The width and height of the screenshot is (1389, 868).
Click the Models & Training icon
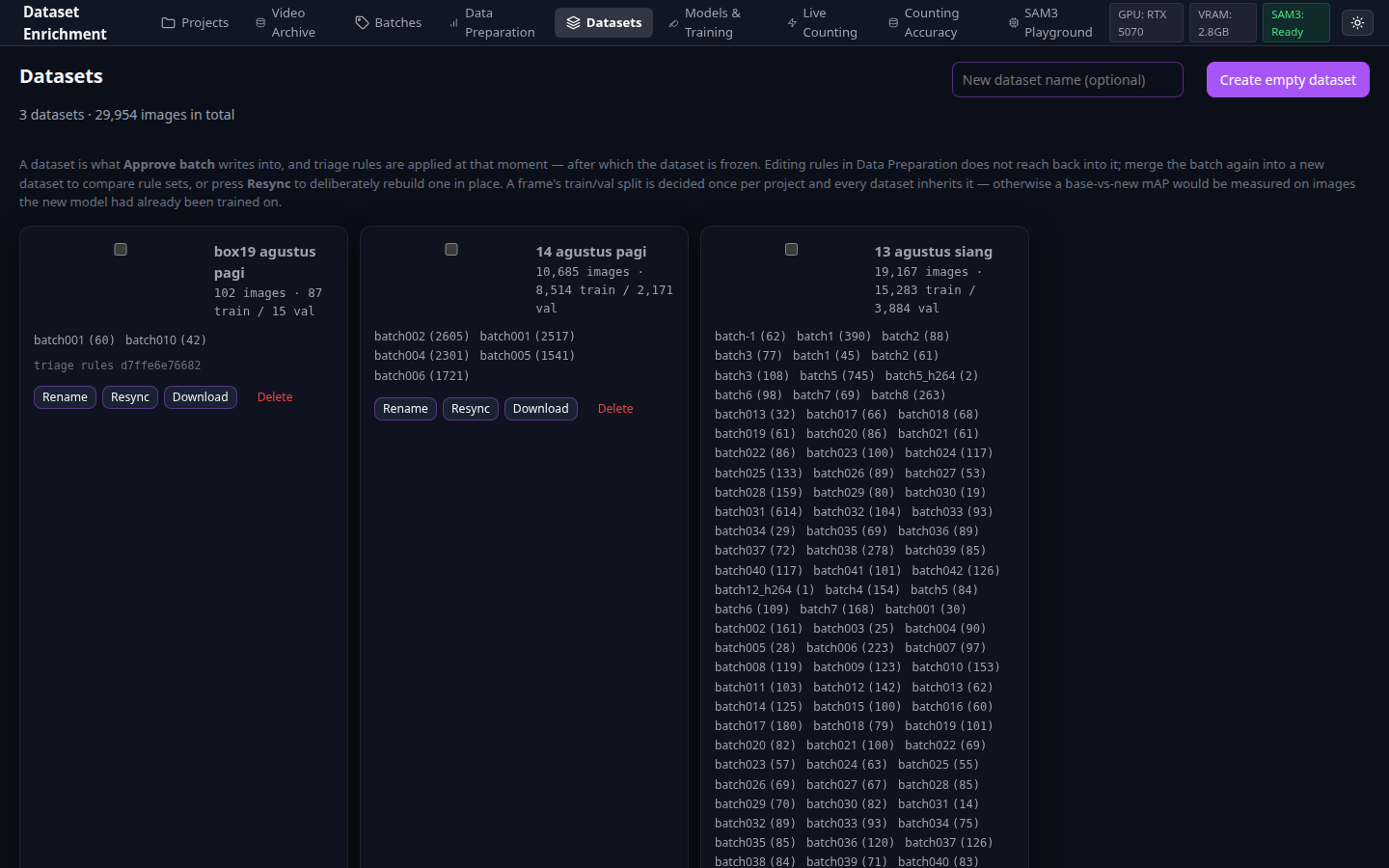coord(673,22)
